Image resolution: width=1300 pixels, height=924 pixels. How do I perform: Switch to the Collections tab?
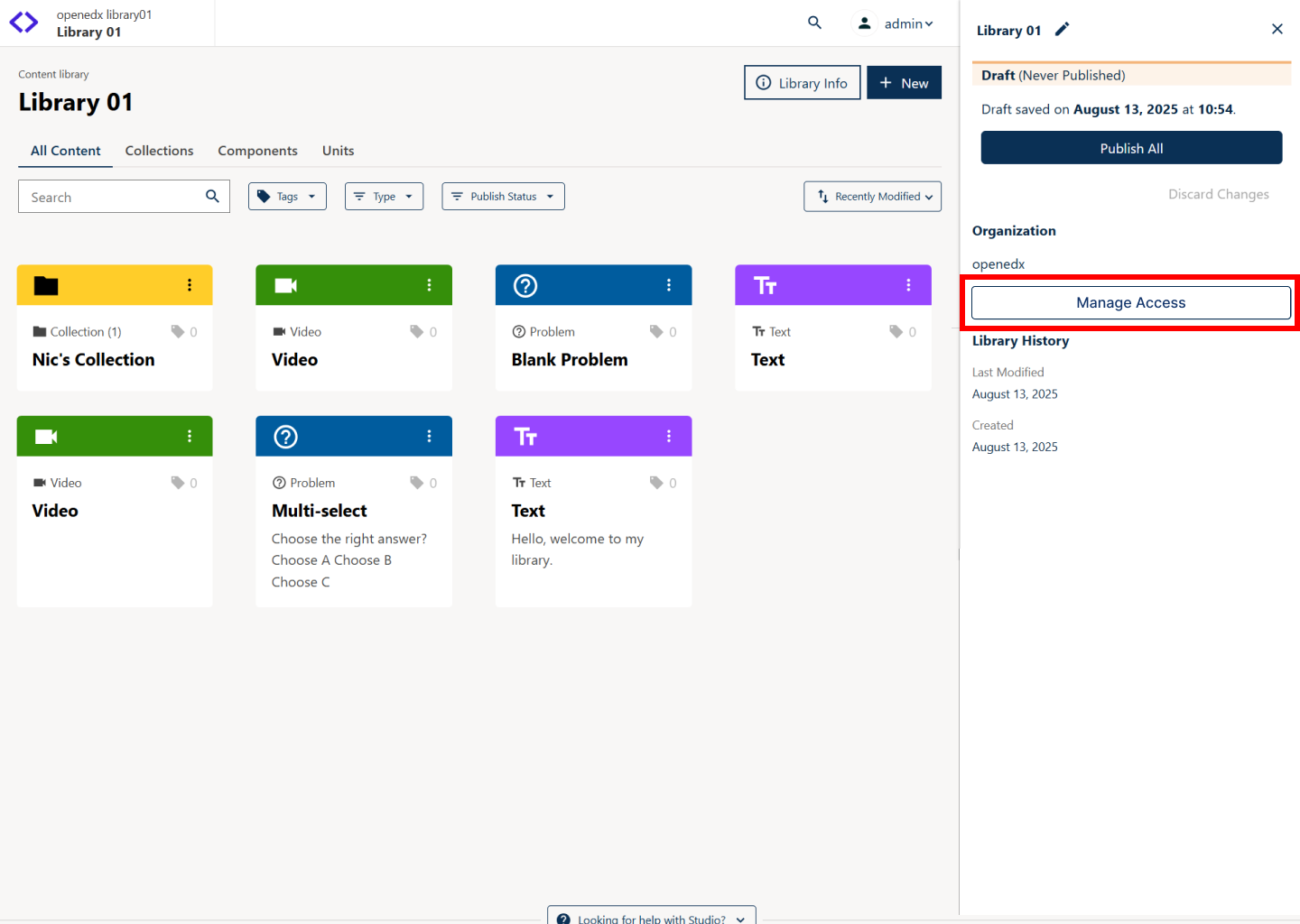(x=159, y=151)
